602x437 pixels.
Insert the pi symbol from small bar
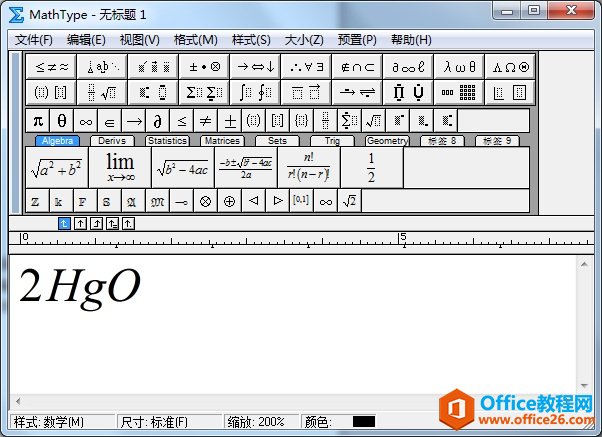[x=38, y=121]
